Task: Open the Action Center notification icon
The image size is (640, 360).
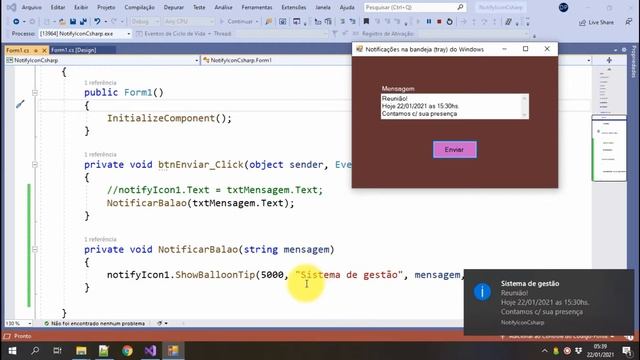Action: (x=627, y=351)
